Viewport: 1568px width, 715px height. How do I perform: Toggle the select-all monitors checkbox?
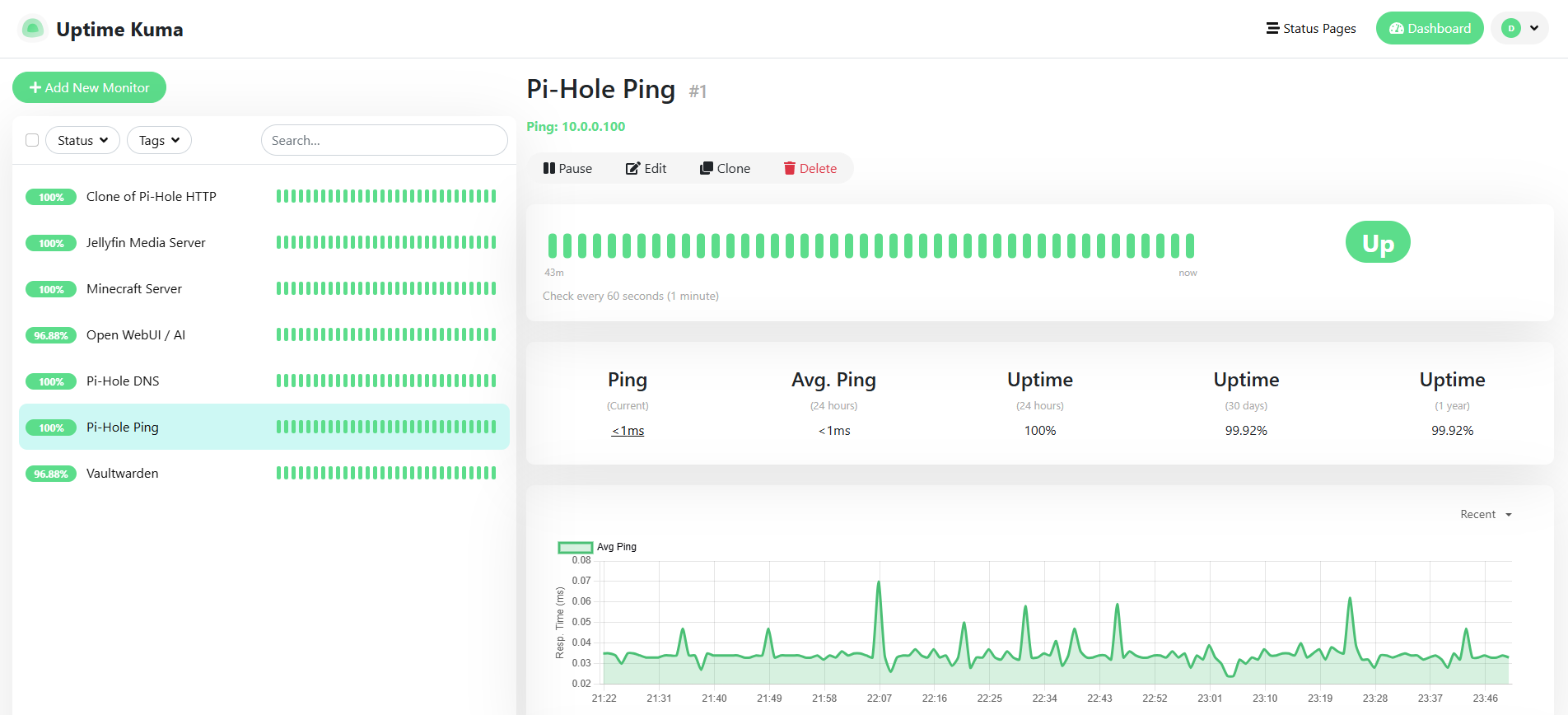pyautogui.click(x=32, y=140)
